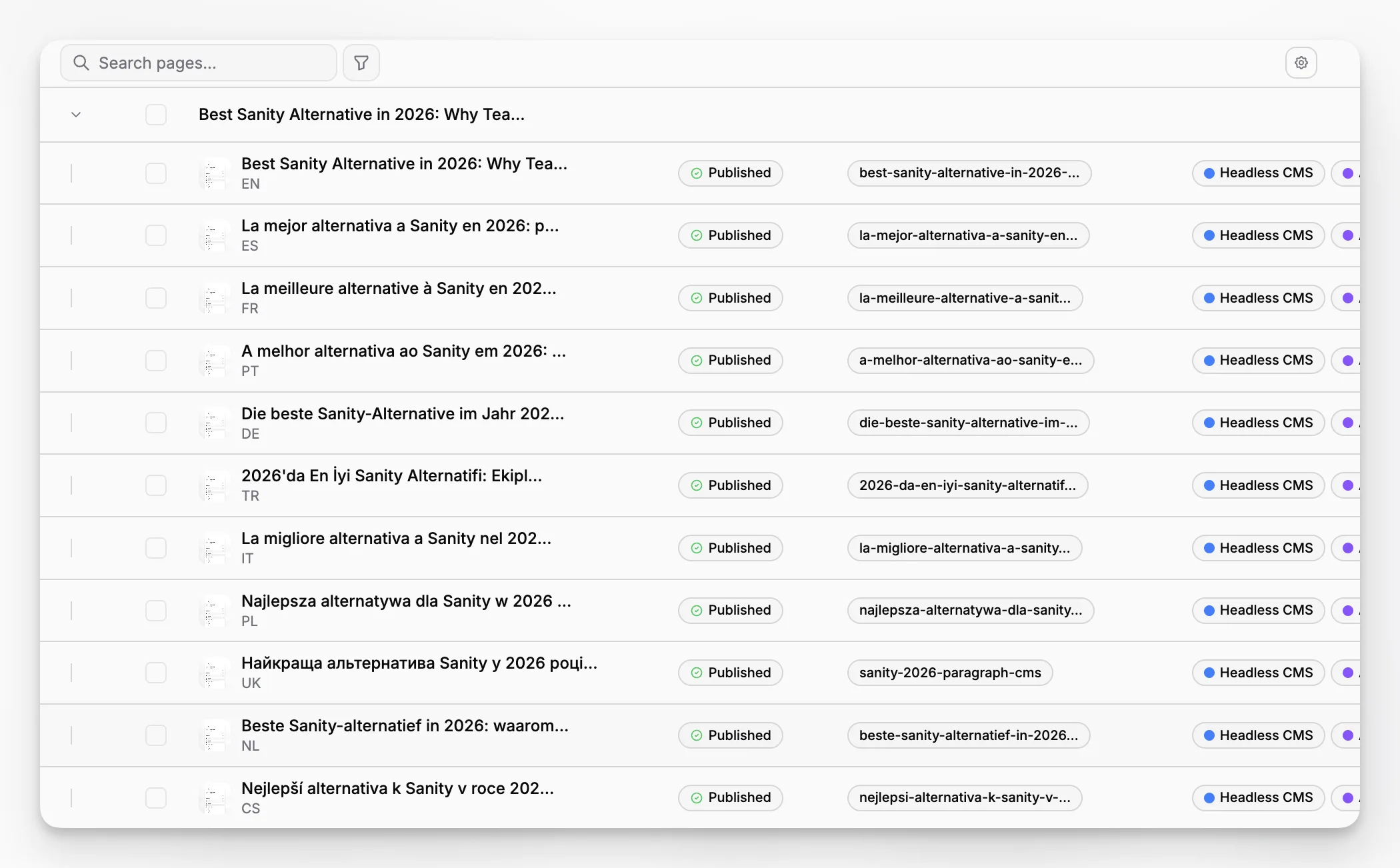Select the group header checkbox
The width and height of the screenshot is (1400, 868).
156,115
